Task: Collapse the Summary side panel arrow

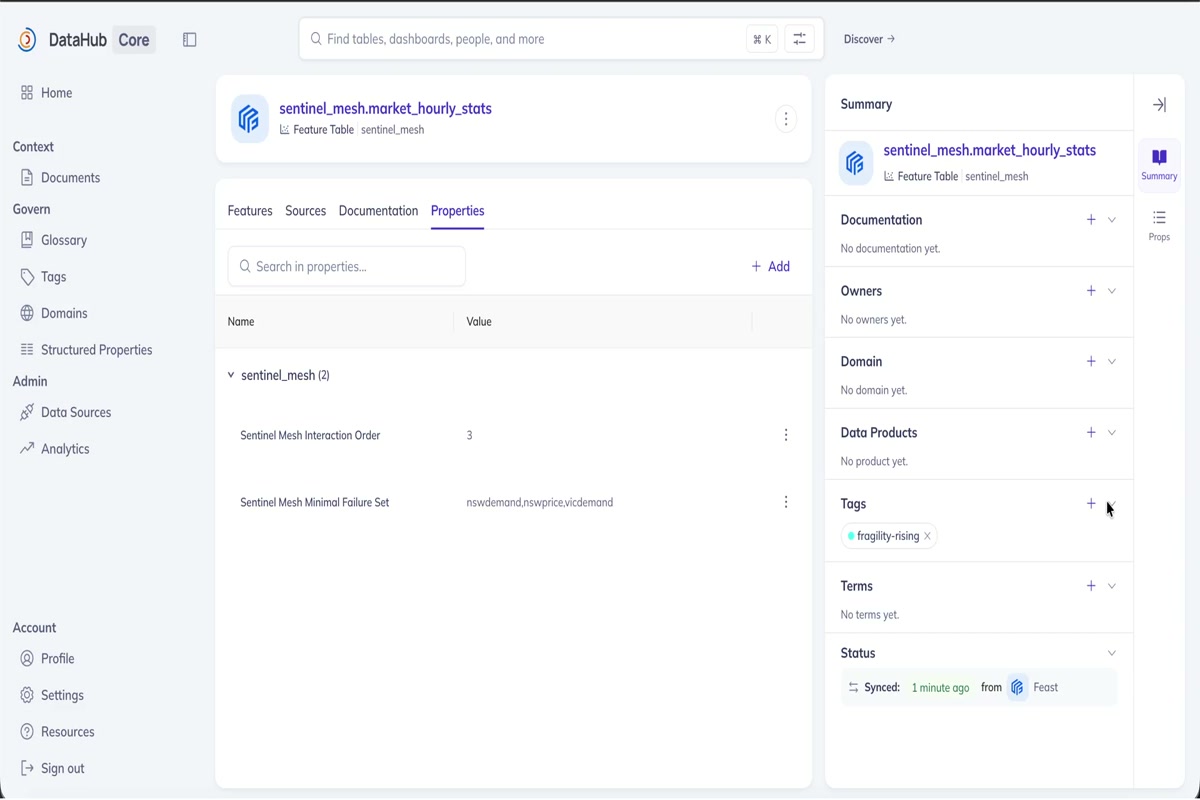Action: pos(1159,104)
